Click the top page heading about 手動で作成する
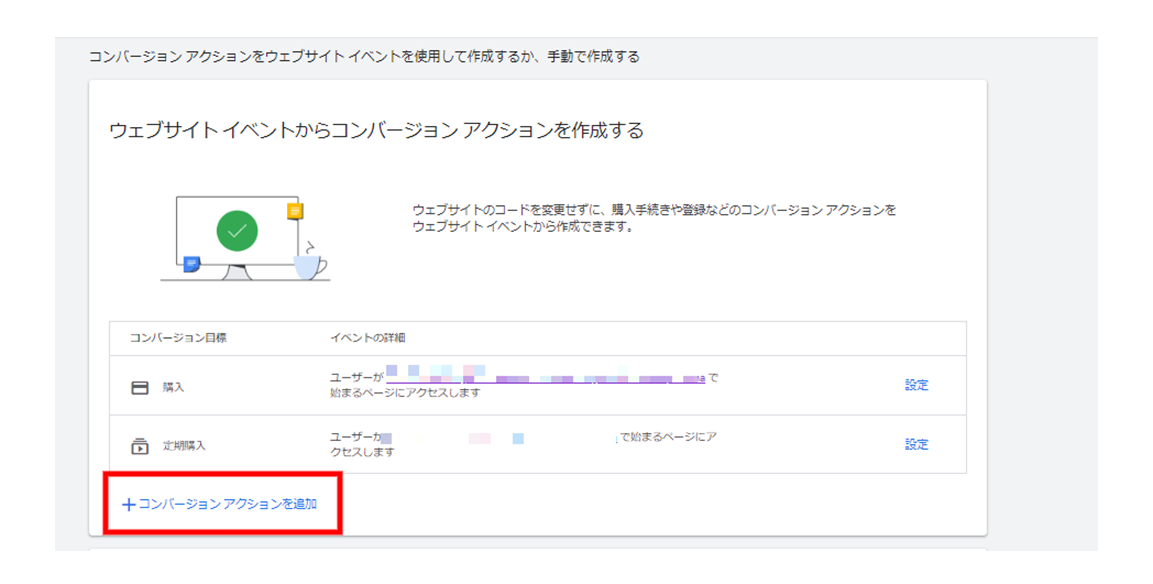The image size is (1153, 584). pyautogui.click(x=364, y=57)
